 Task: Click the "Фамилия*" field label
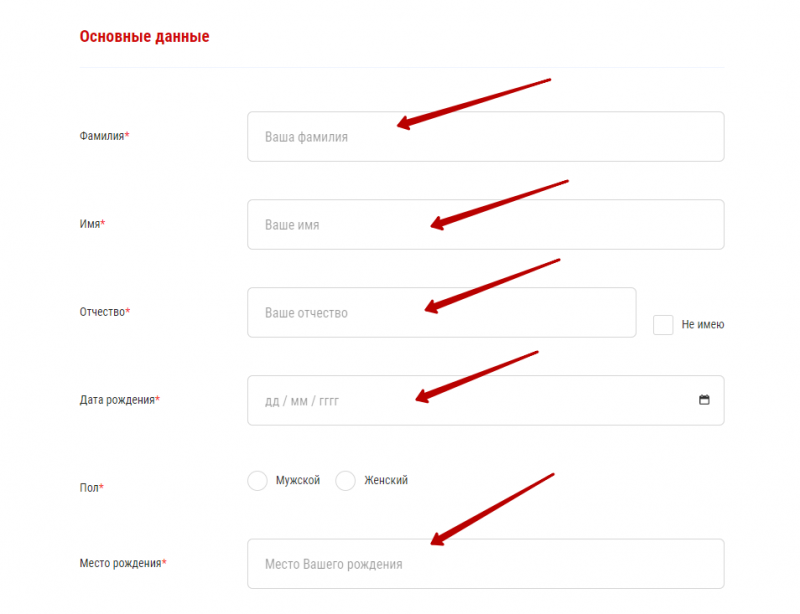click(104, 136)
